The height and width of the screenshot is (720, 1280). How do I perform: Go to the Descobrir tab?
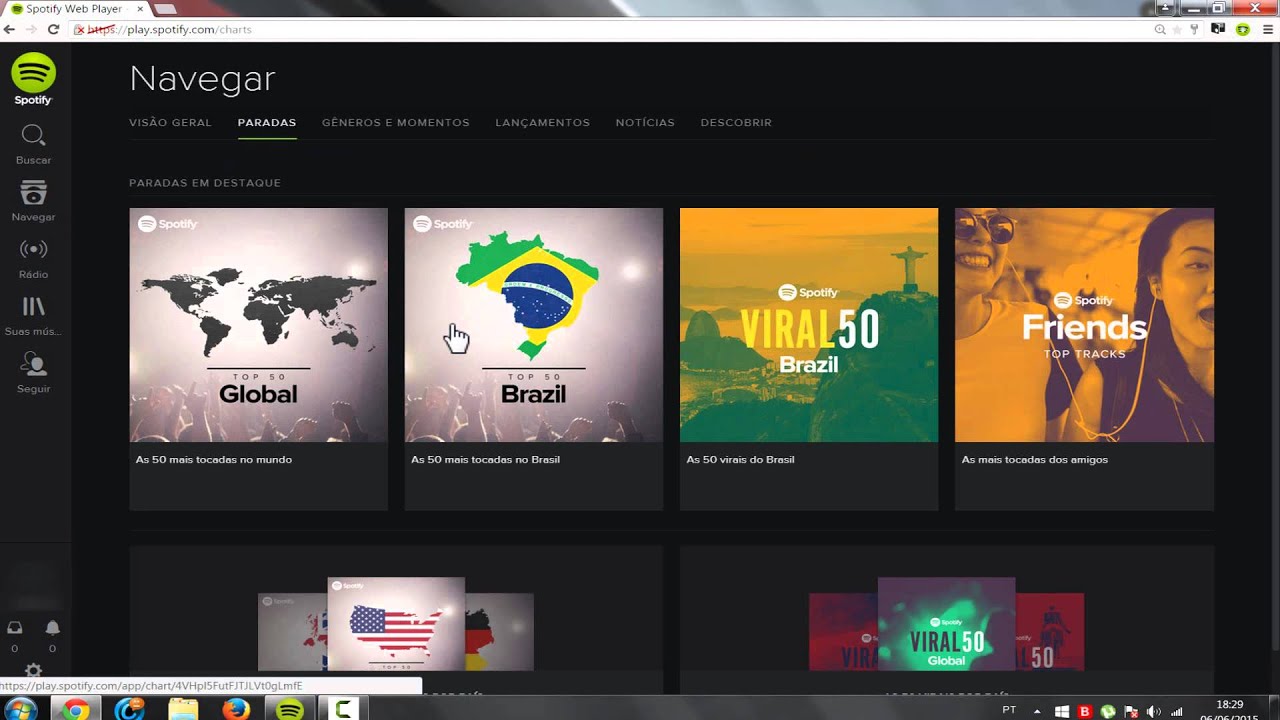pyautogui.click(x=736, y=122)
